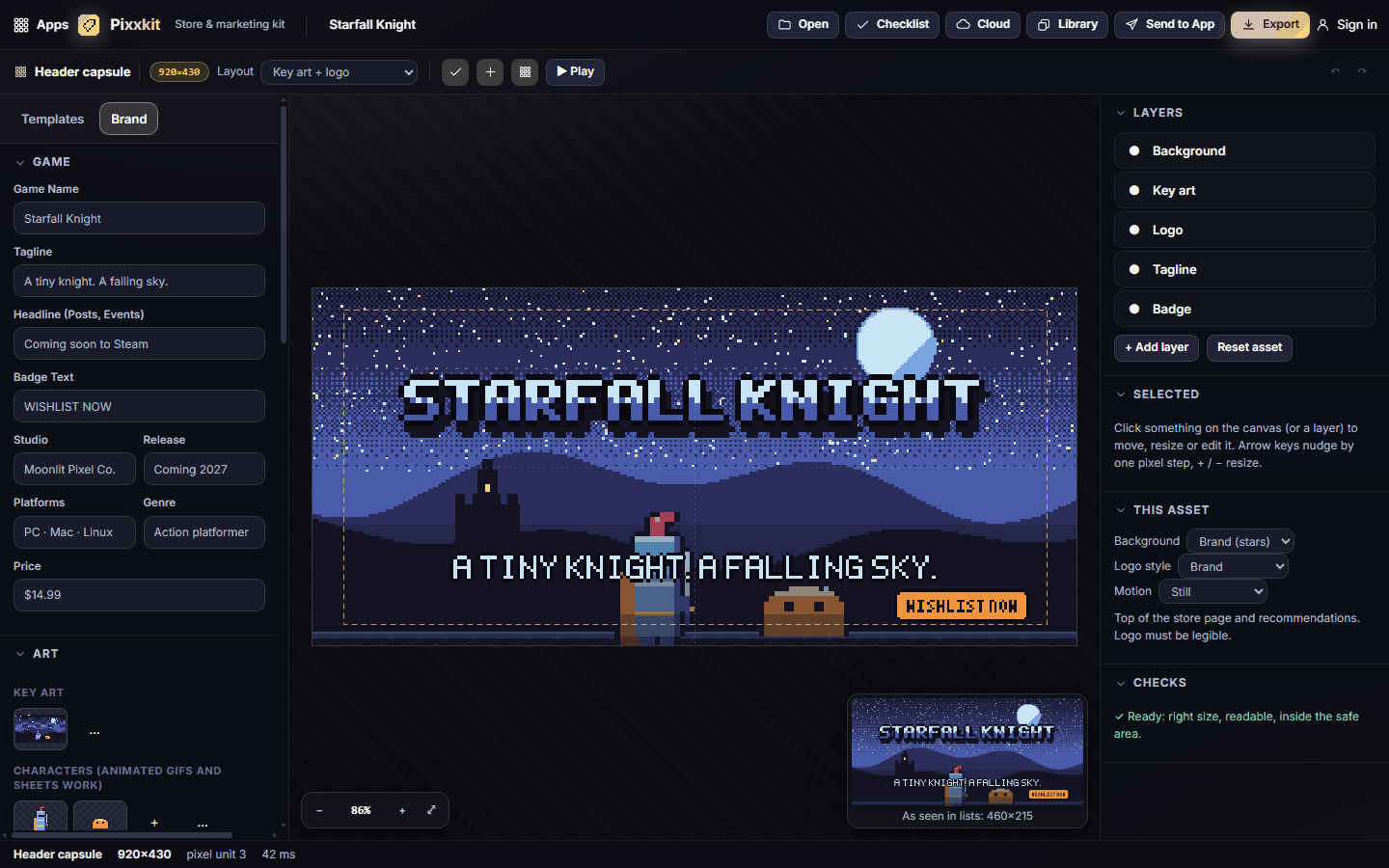Add a new character with plus icon
Image resolution: width=1389 pixels, height=868 pixels.
[154, 823]
